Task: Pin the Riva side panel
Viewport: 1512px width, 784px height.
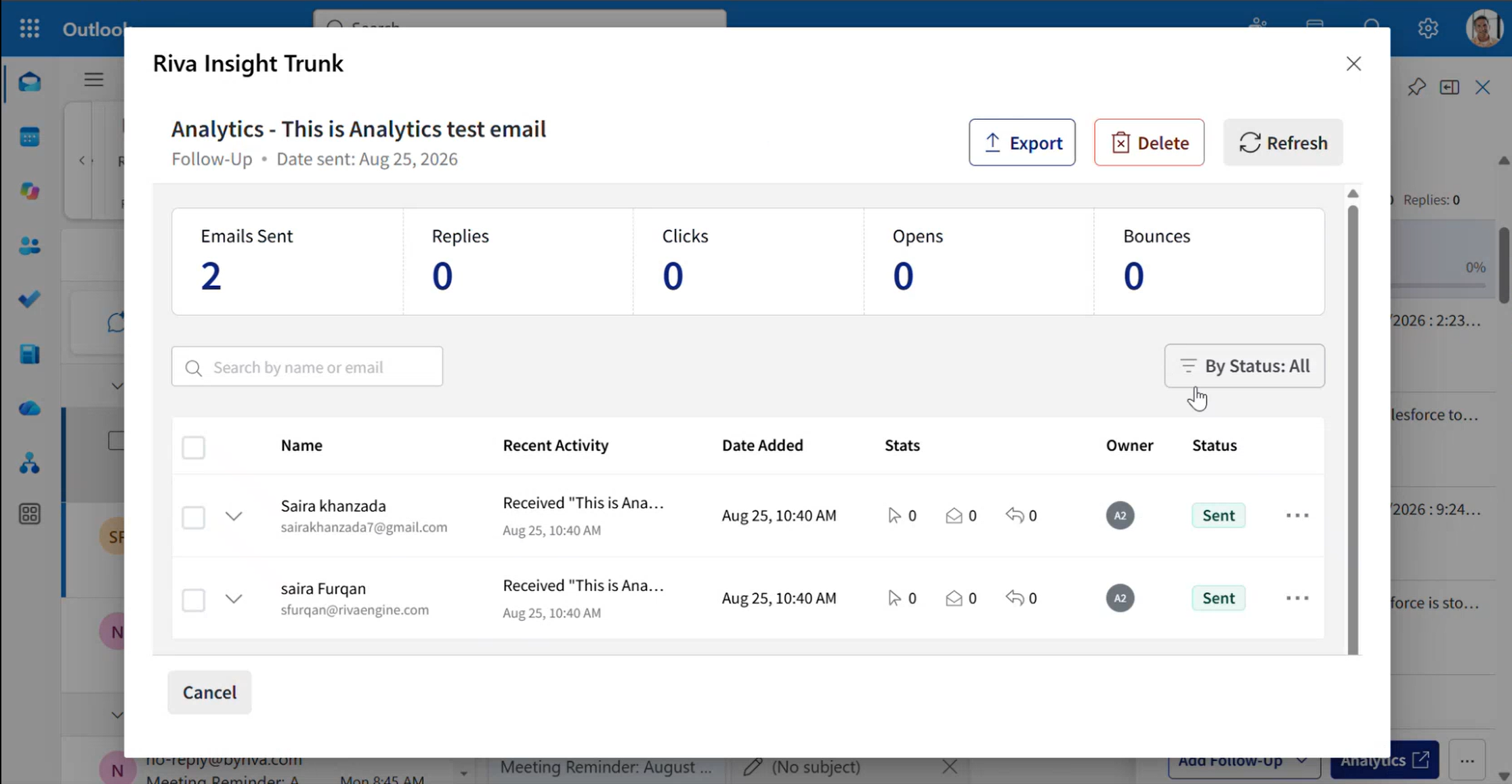Action: pos(1416,87)
